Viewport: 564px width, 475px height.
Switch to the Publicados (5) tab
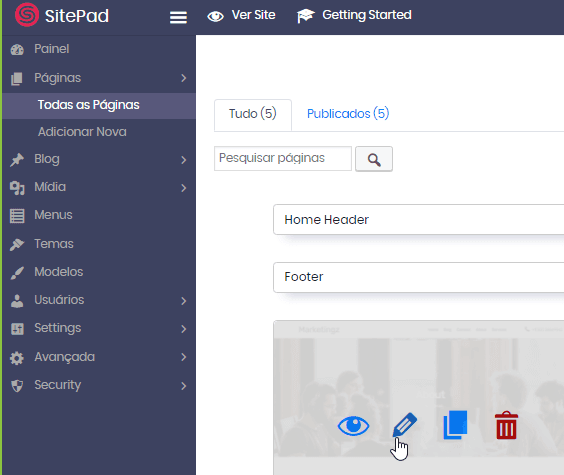click(348, 114)
